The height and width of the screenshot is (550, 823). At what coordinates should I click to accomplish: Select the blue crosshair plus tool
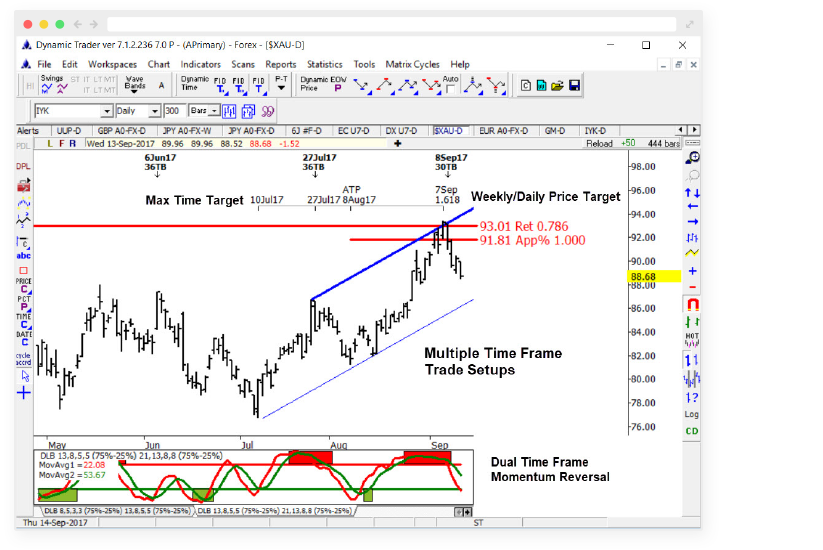(x=23, y=392)
